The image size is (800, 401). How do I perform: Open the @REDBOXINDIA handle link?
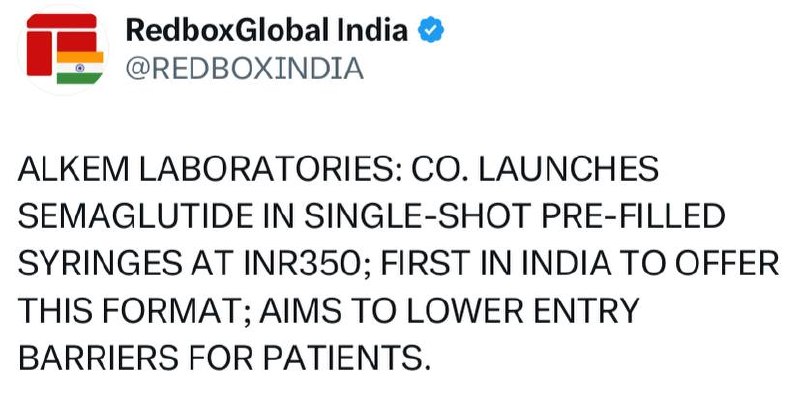(x=244, y=68)
